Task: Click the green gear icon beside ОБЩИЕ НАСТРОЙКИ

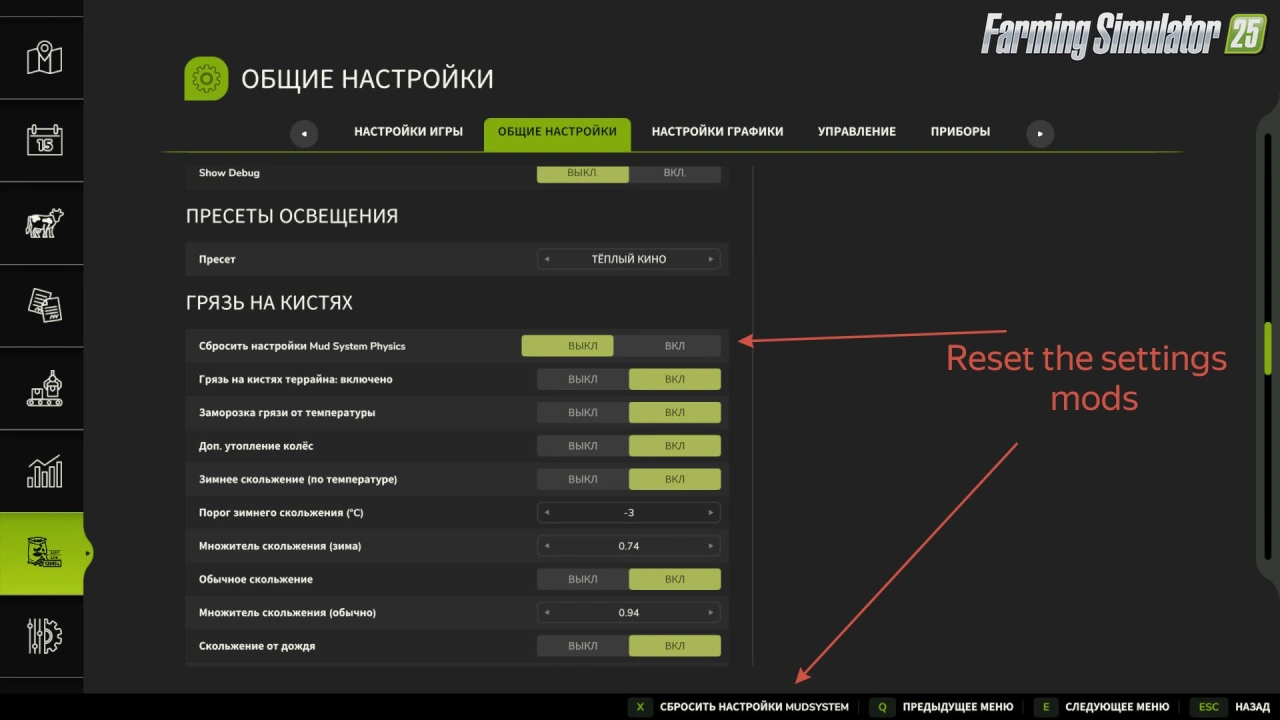Action: pos(206,79)
